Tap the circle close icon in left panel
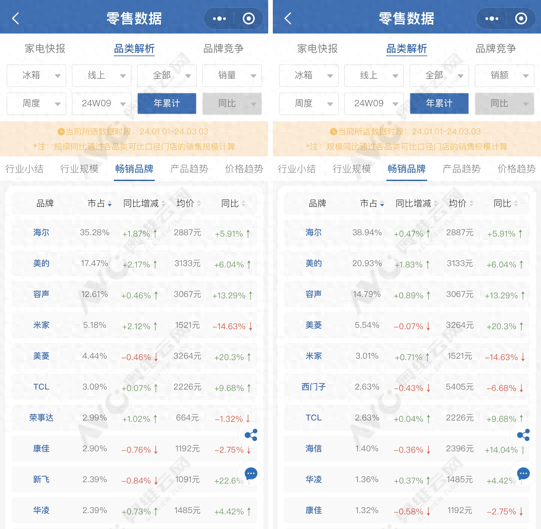The height and width of the screenshot is (529, 541). tap(248, 19)
